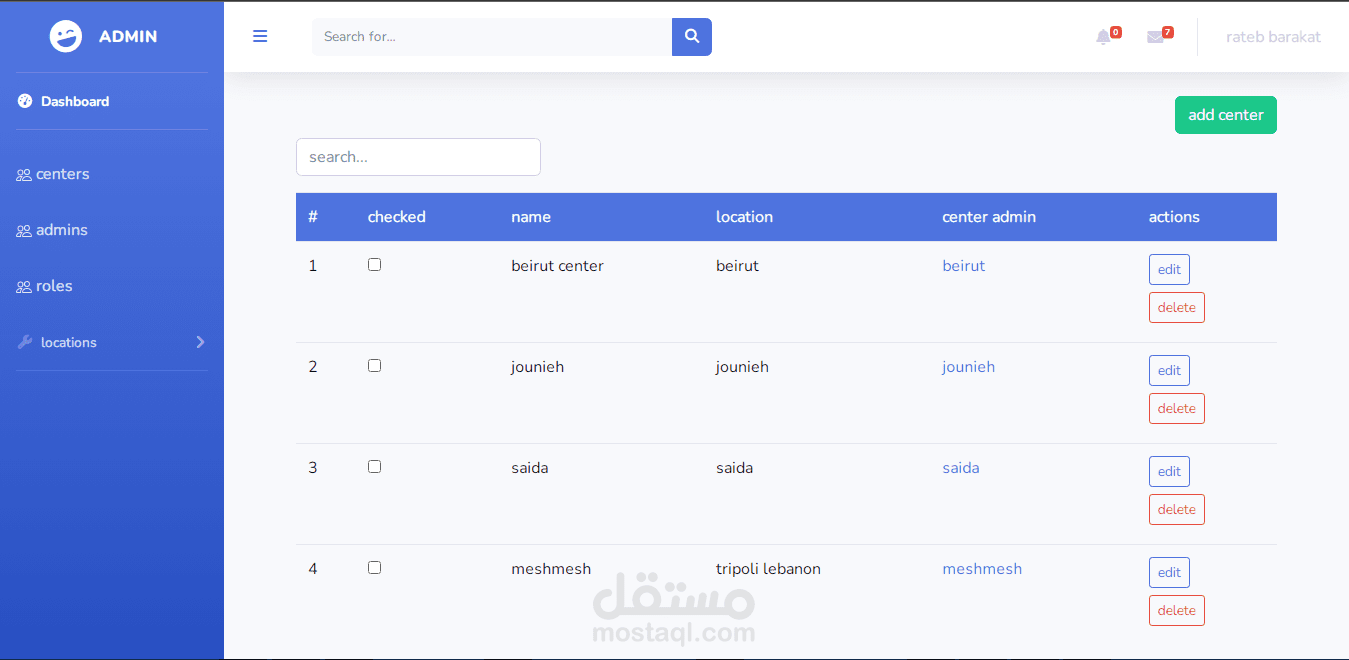This screenshot has height=660, width=1349.
Task: Open the roles sidebar item
Action: click(54, 286)
